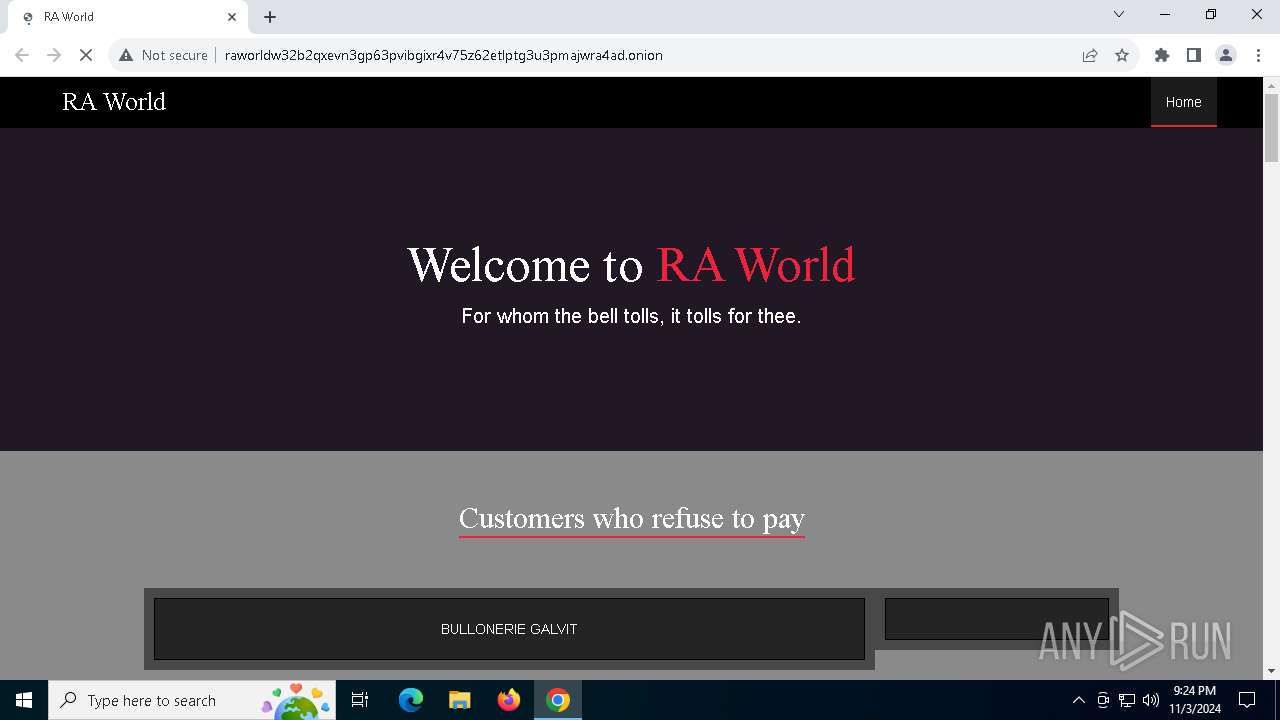Click the page vertical scrollbar thumb
The width and height of the screenshot is (1280, 720).
click(1271, 127)
